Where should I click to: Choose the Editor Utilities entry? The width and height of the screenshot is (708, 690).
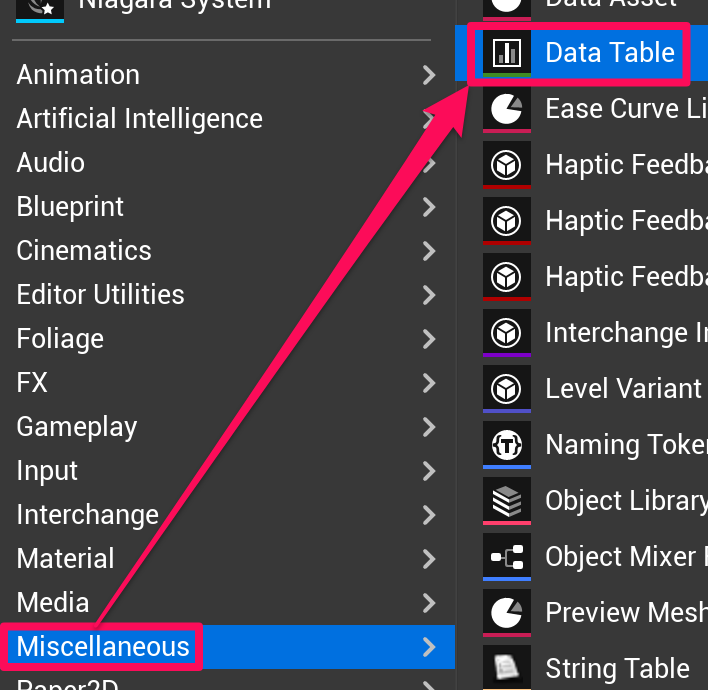pos(100,295)
